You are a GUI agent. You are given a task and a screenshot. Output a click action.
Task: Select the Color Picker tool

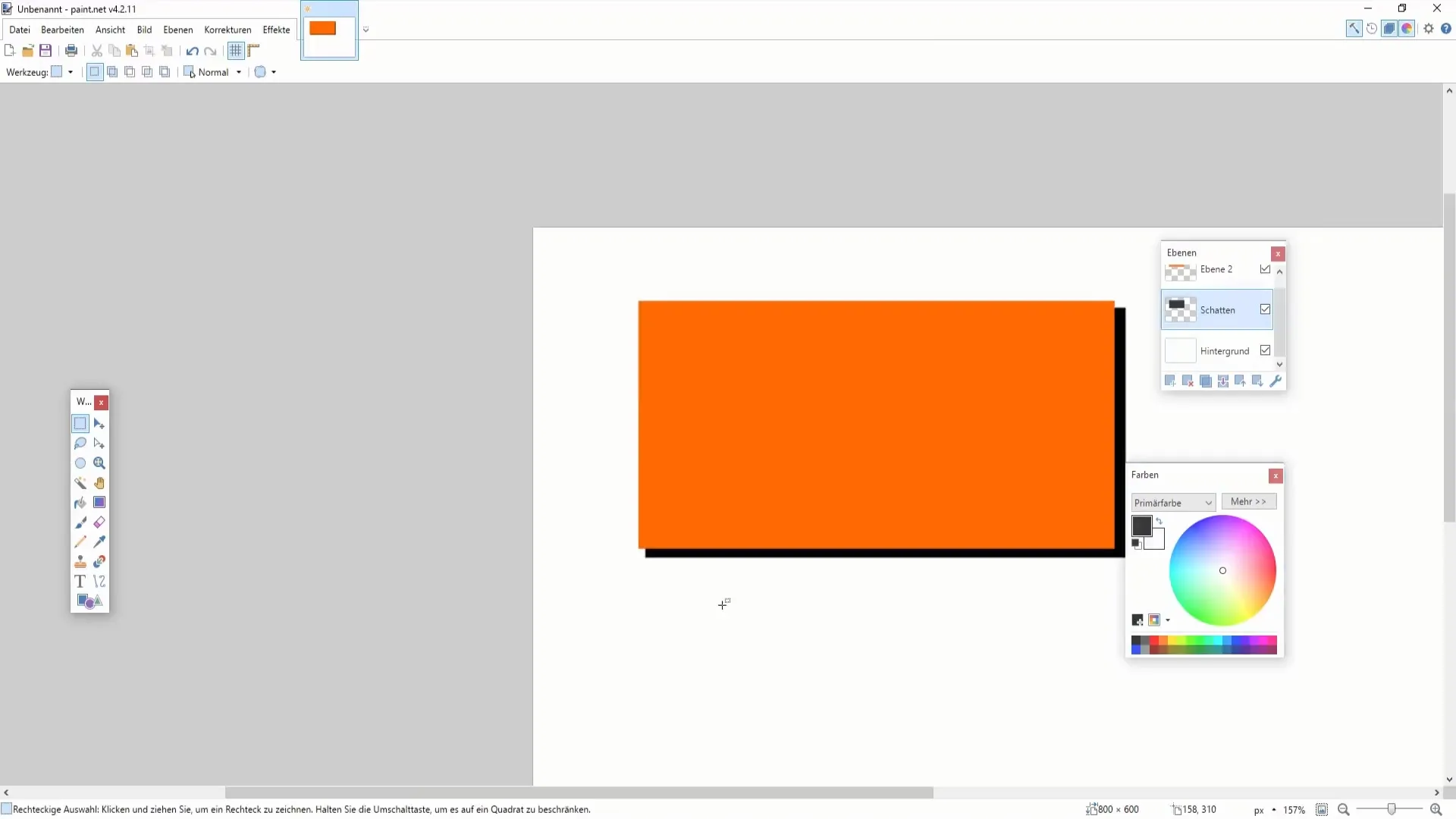click(x=99, y=542)
